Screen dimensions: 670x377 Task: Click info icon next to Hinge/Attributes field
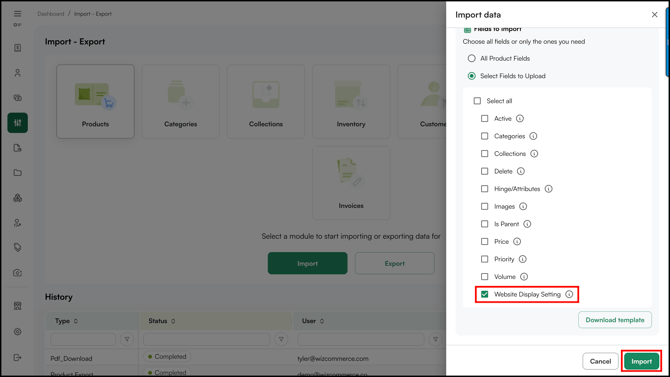point(549,188)
